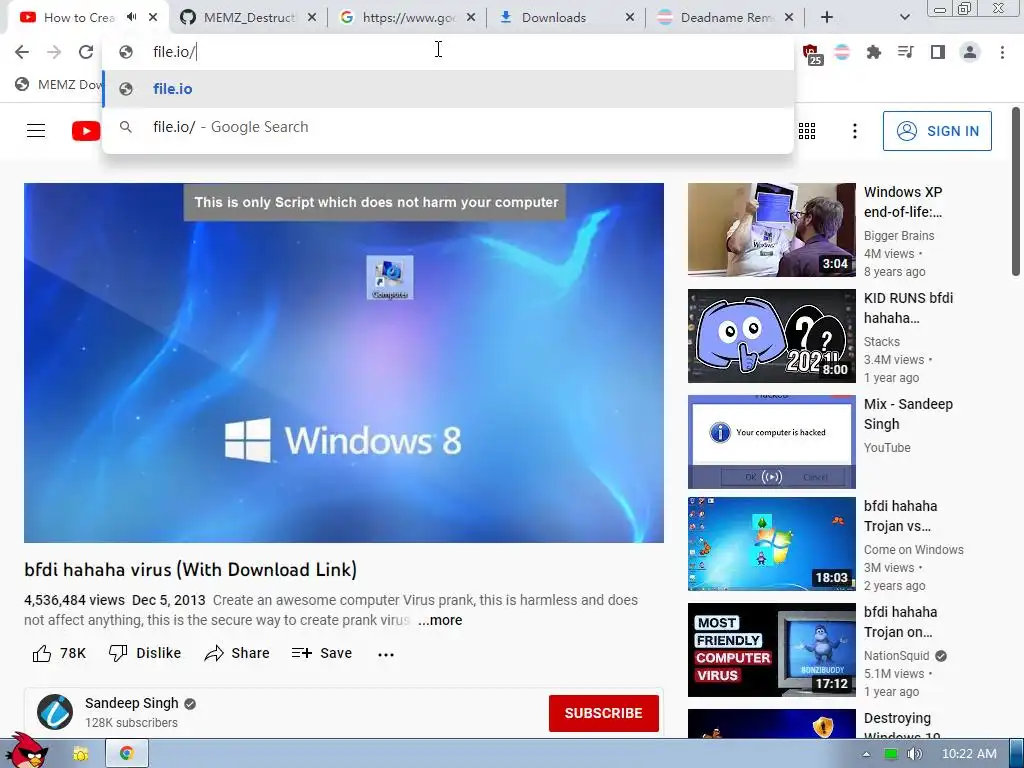Open Most Friendly Computer Virus thumbnail

coord(771,650)
